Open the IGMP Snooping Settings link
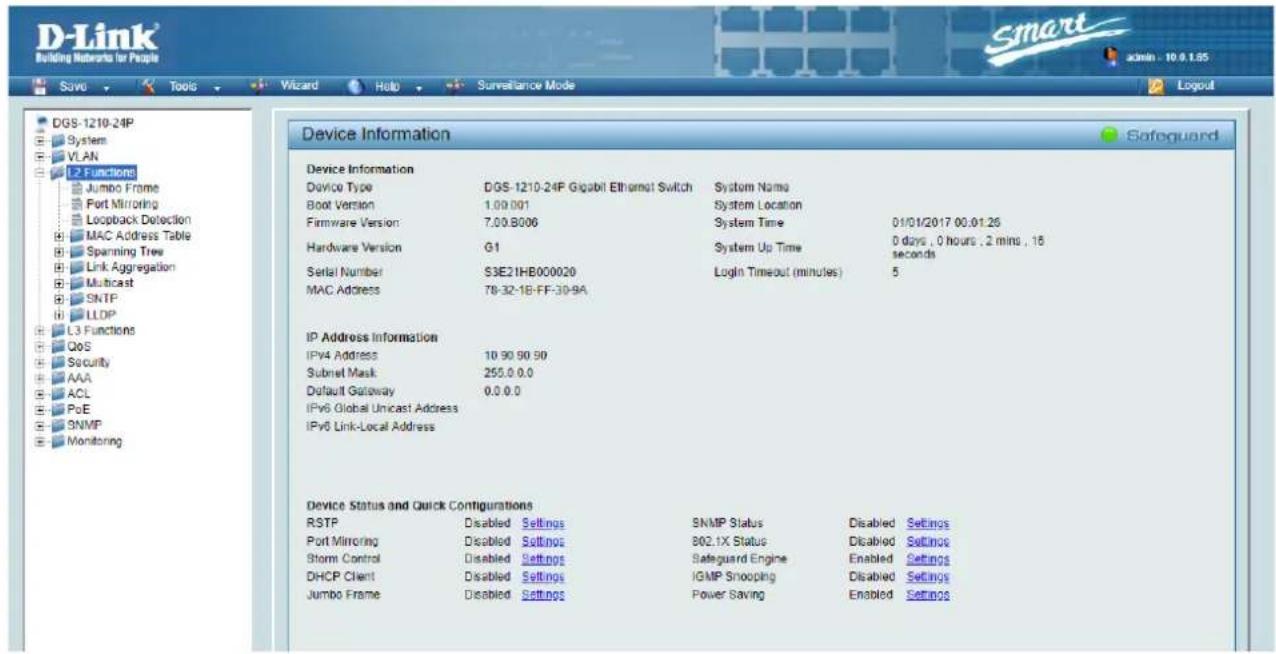The height and width of the screenshot is (654, 1276). [x=927, y=577]
